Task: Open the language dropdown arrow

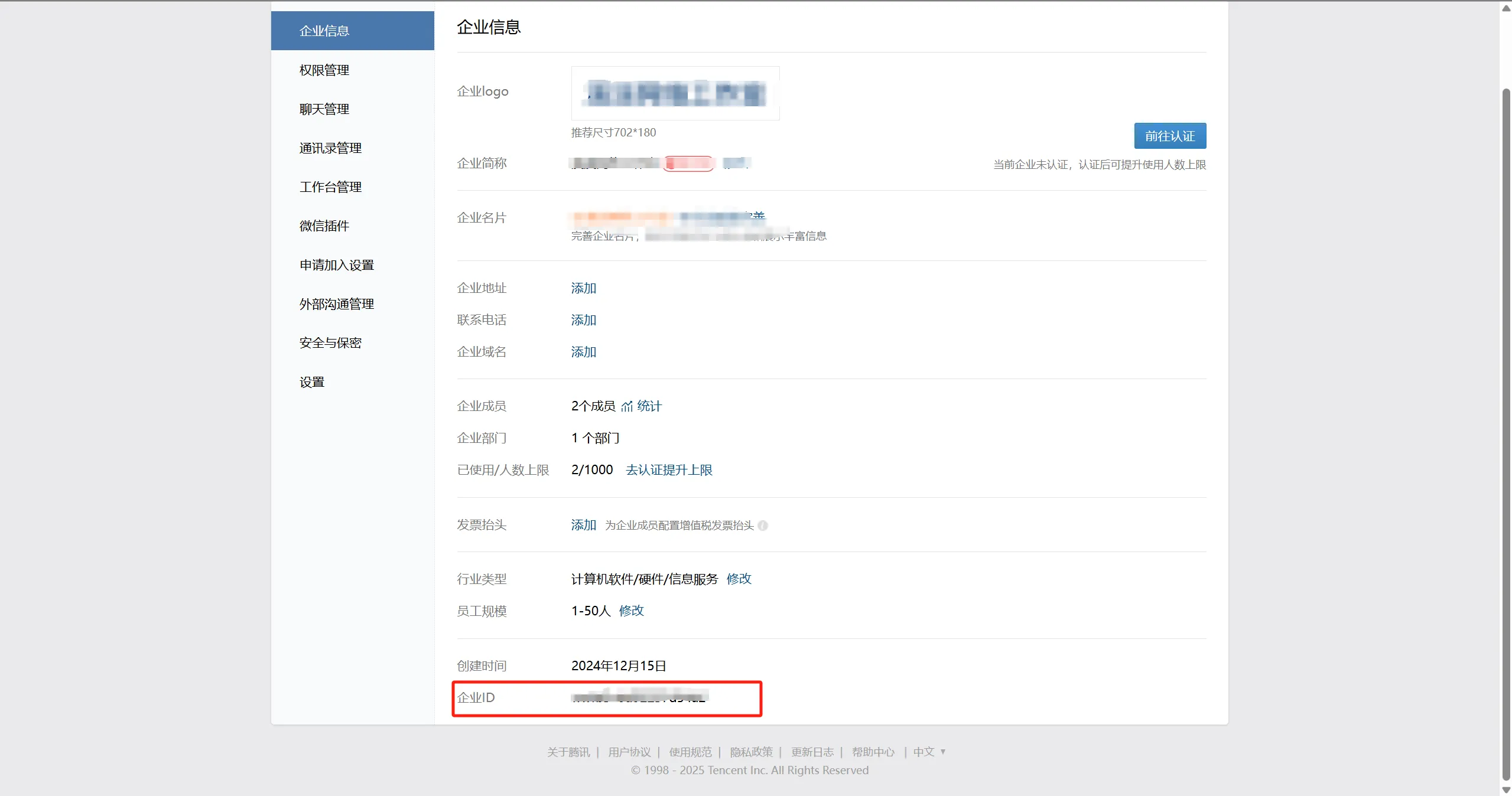Action: [x=943, y=752]
